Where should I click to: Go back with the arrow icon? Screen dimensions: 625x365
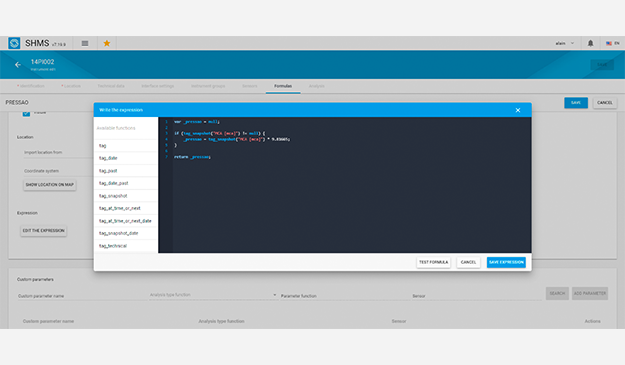coord(18,65)
